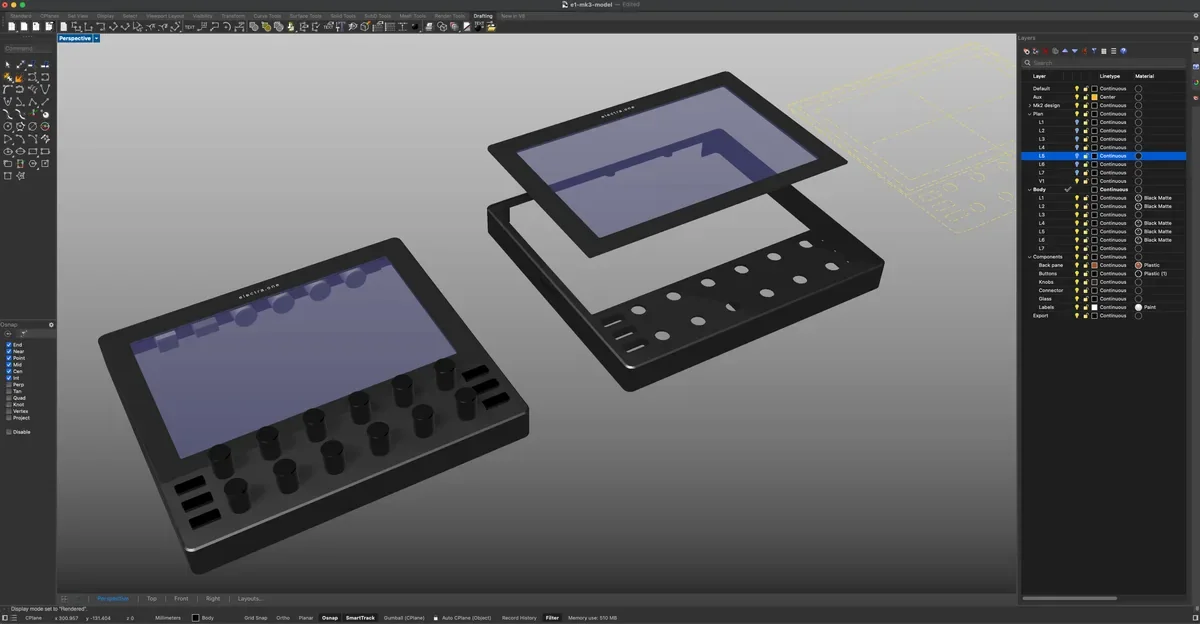Lock the Labels layer via padlock icon
Image resolution: width=1200 pixels, height=624 pixels.
(1085, 307)
